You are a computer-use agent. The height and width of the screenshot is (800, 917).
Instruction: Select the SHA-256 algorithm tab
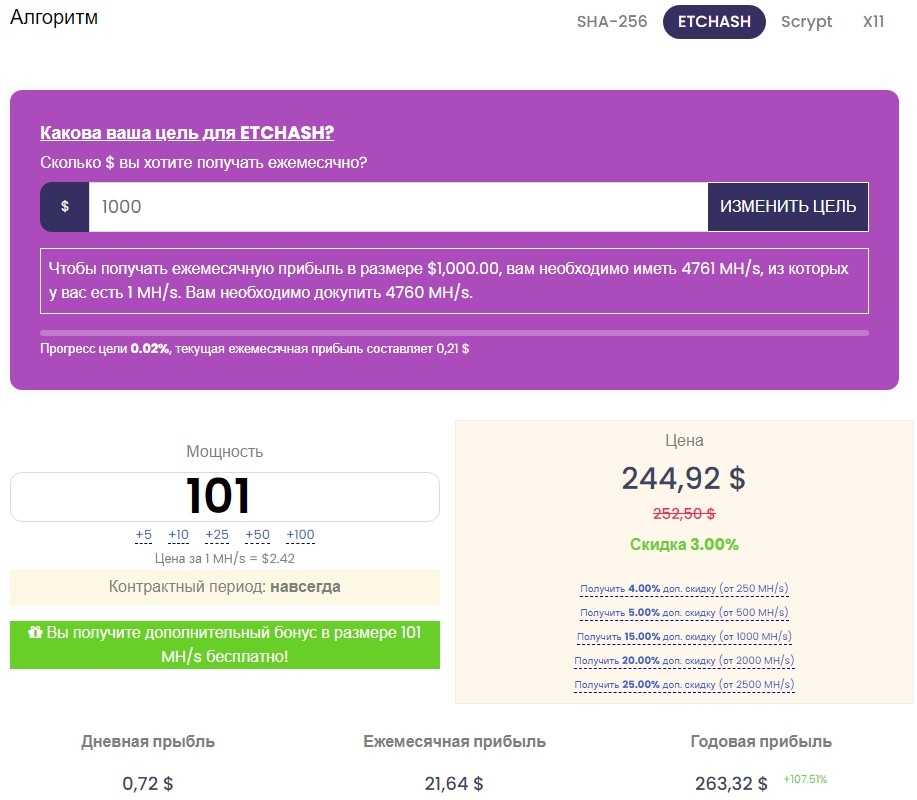tap(612, 22)
